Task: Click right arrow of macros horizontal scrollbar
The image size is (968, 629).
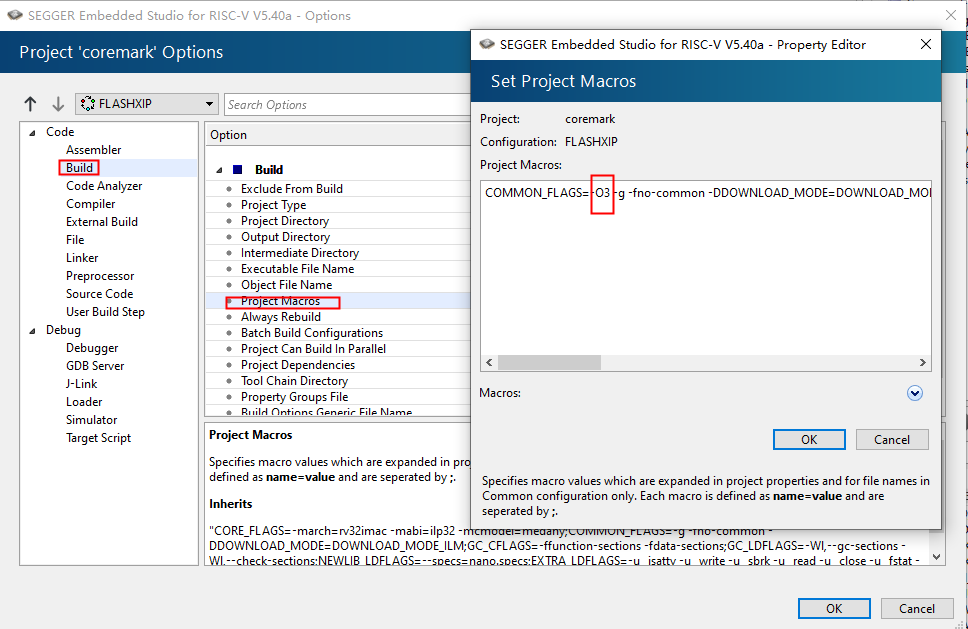Action: point(923,363)
